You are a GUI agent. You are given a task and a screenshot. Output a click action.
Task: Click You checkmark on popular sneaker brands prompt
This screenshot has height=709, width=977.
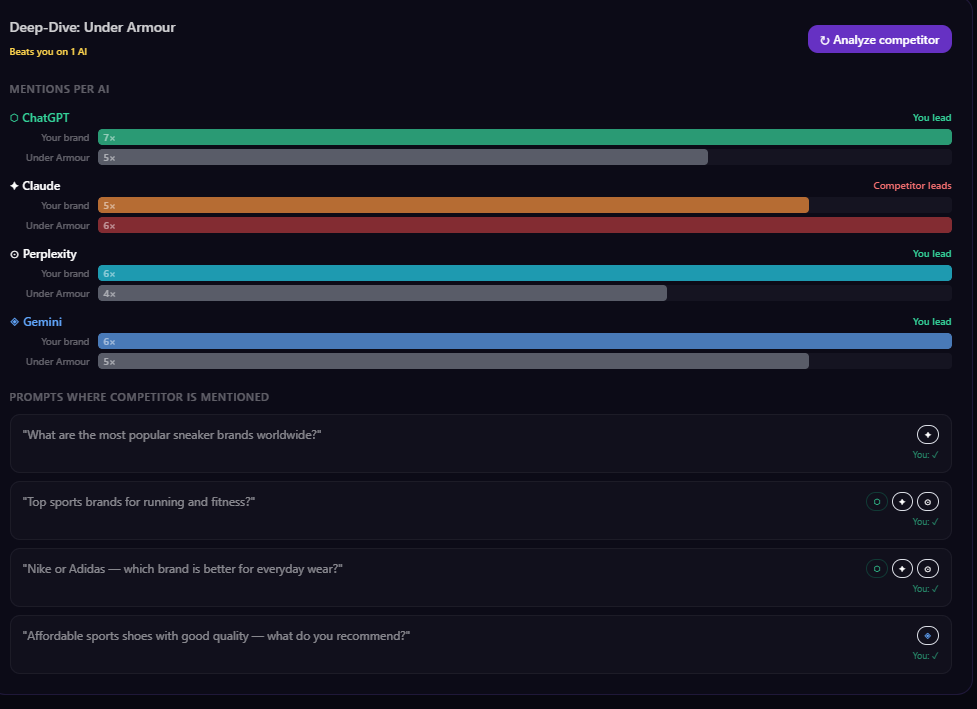tap(925, 455)
